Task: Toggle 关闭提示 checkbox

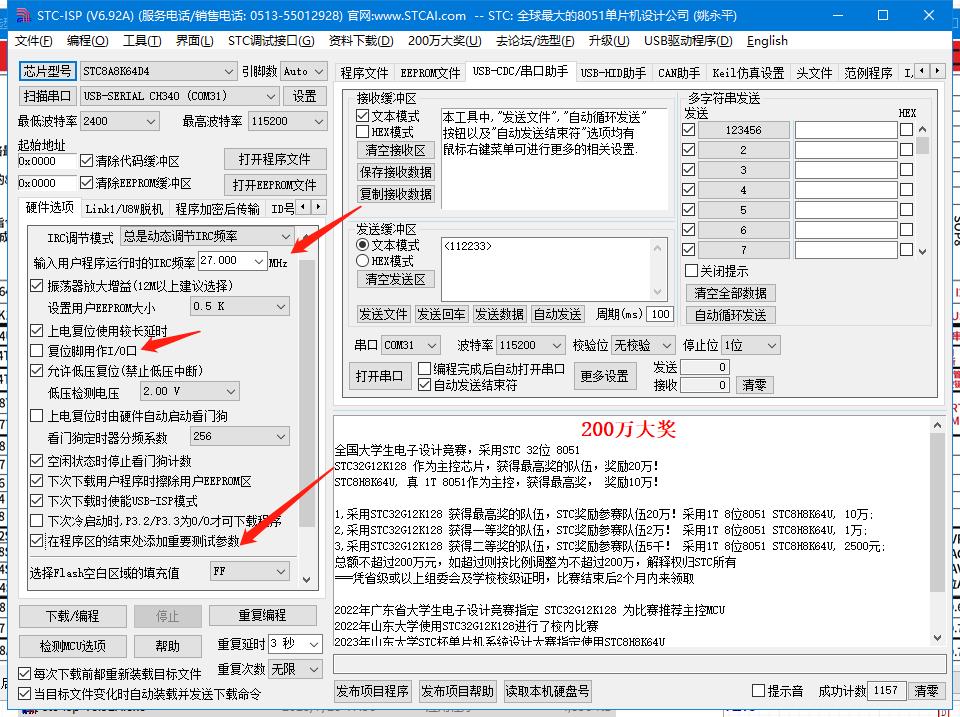Action: (x=691, y=271)
